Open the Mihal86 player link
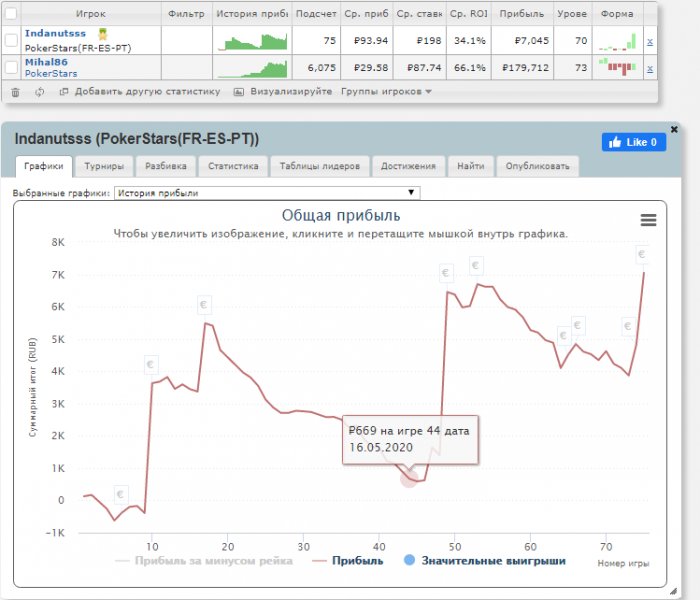700x600 pixels. (x=46, y=62)
